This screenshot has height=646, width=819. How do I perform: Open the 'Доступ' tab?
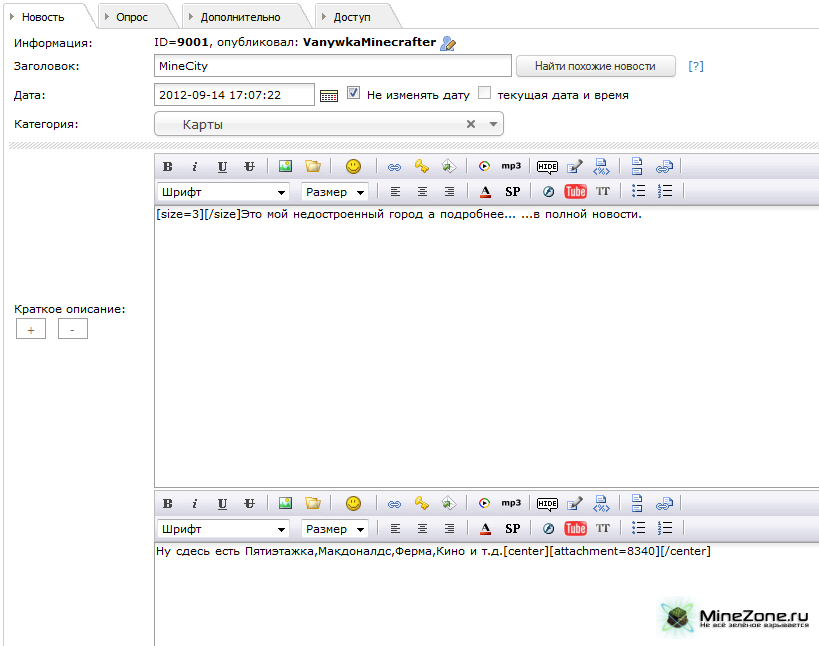point(355,16)
